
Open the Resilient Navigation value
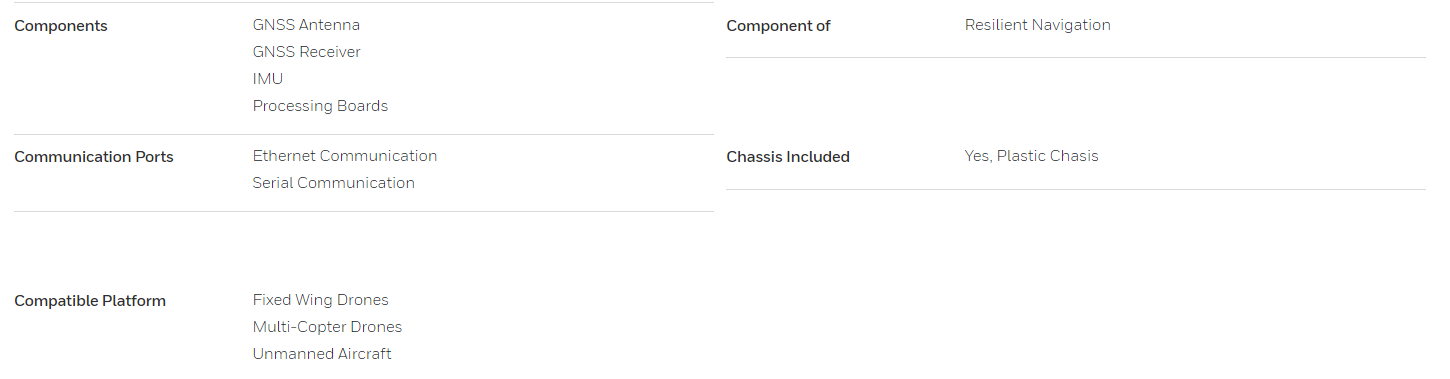pyautogui.click(x=1038, y=25)
